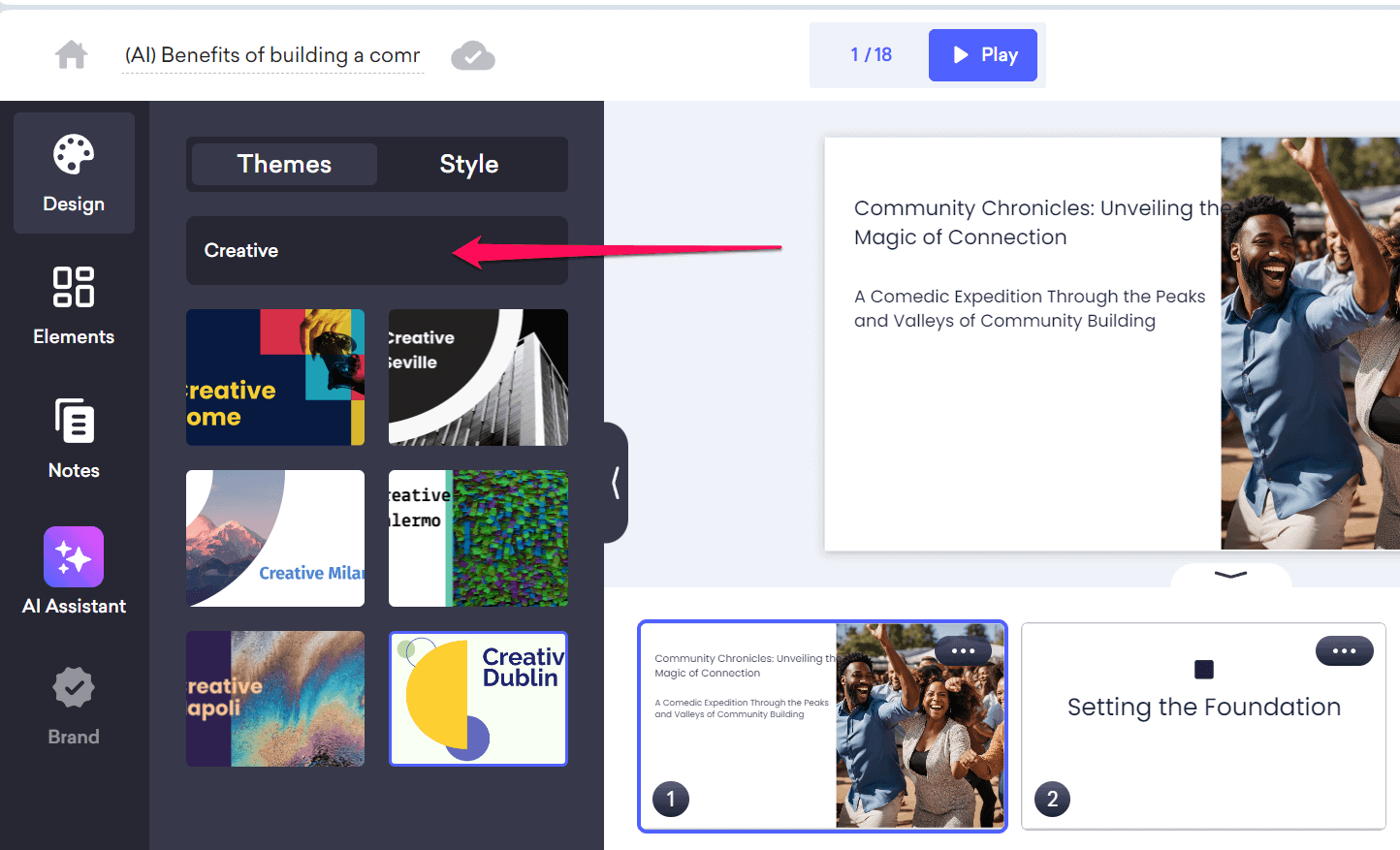Click the save status checkmark icon
The height and width of the screenshot is (850, 1400).
pos(472,55)
